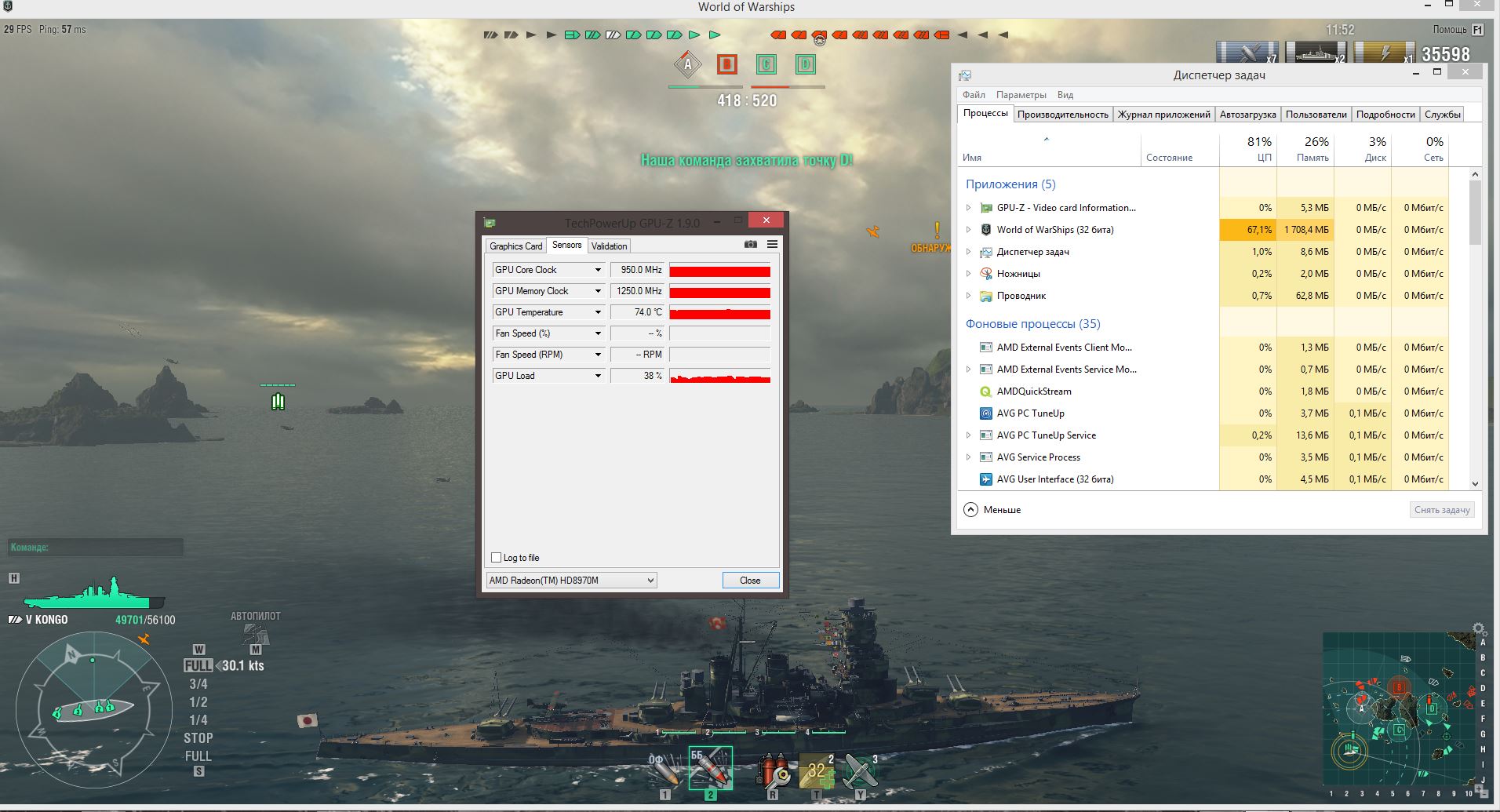Click the capture point D indicator
The image size is (1500, 812).
click(x=805, y=64)
